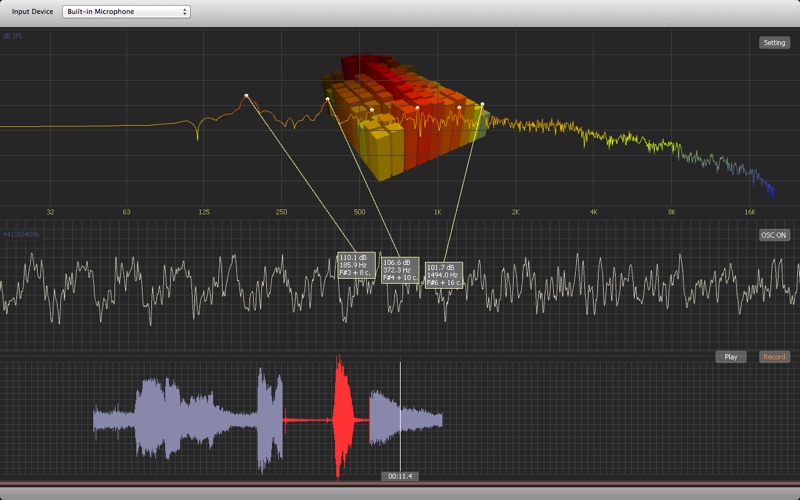The height and width of the screenshot is (500, 800).
Task: Click the 101.7 dB 1494.0 Hz info label
Action: pyautogui.click(x=443, y=275)
